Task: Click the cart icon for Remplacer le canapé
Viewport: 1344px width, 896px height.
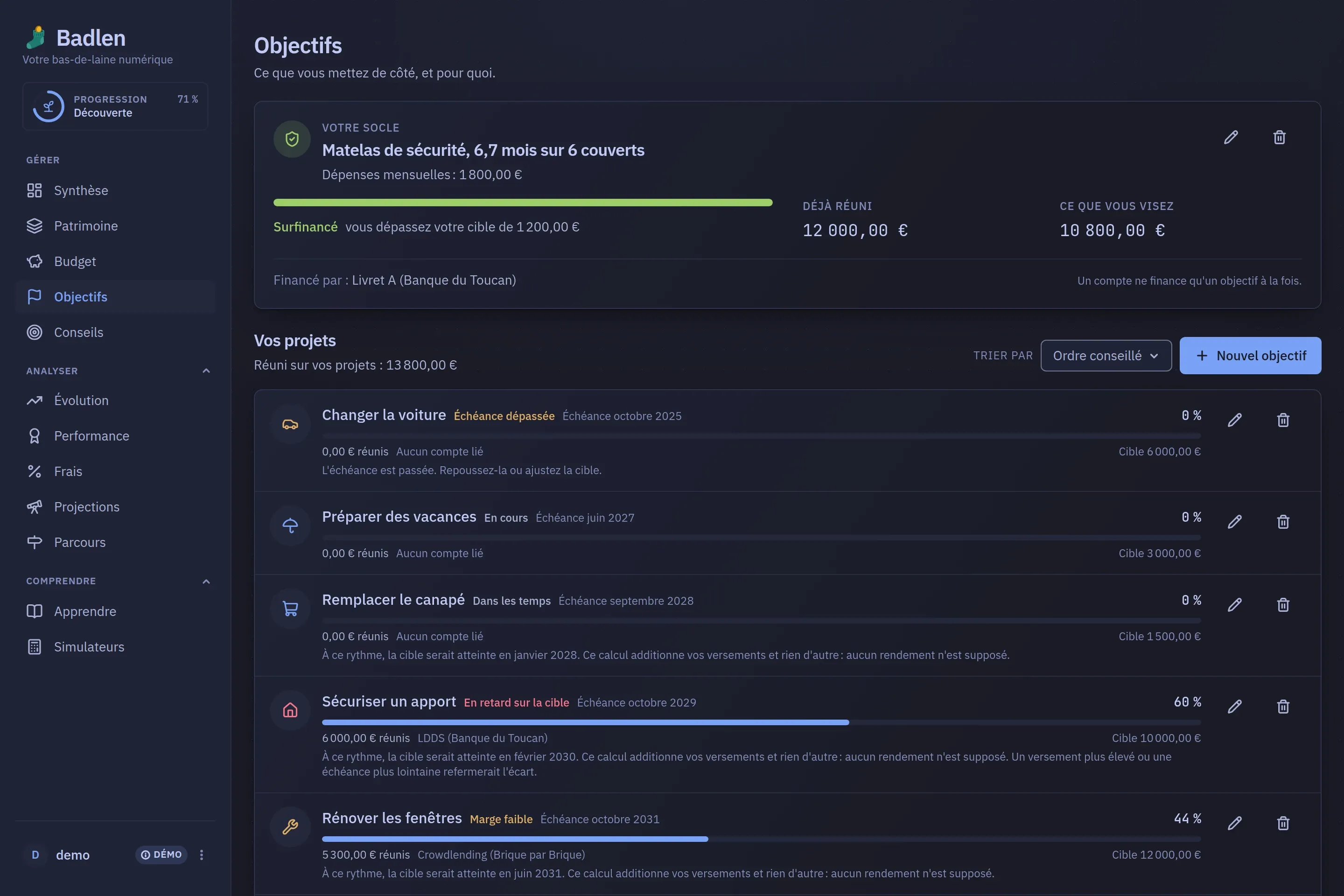Action: (x=290, y=609)
